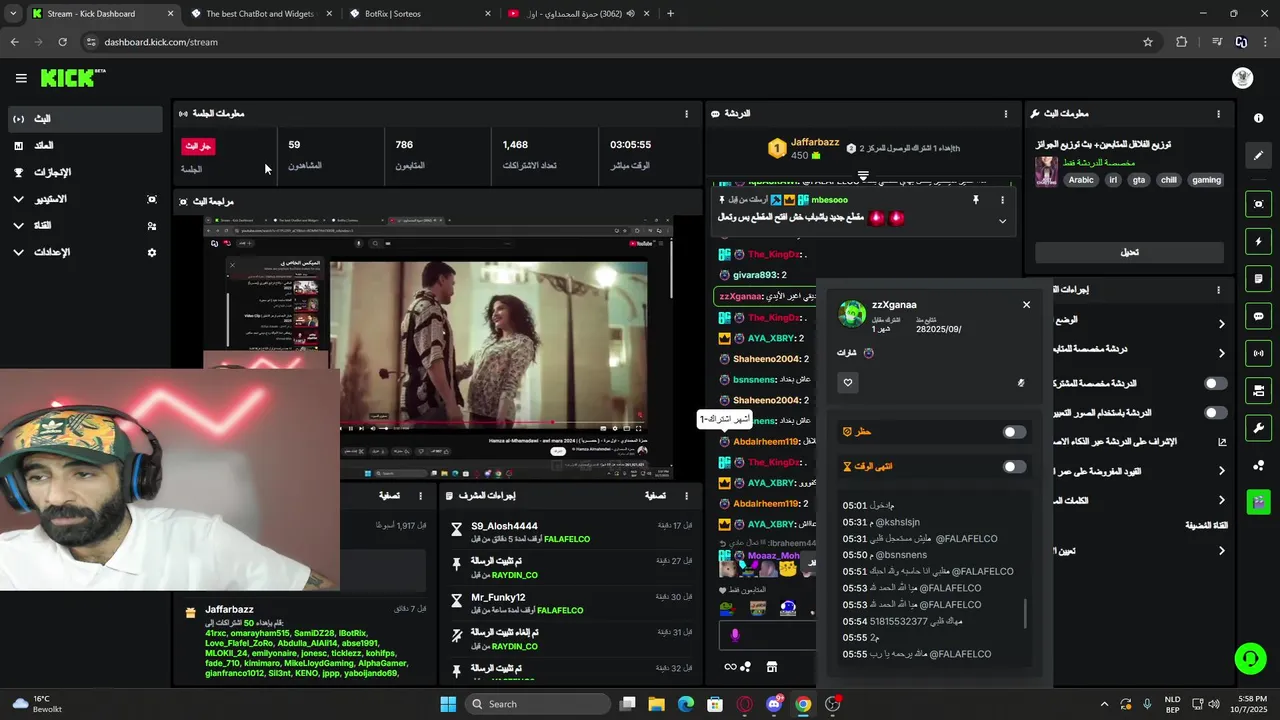Open the account avatar in the top bar
This screenshot has width=1280, height=720.
click(x=1242, y=78)
